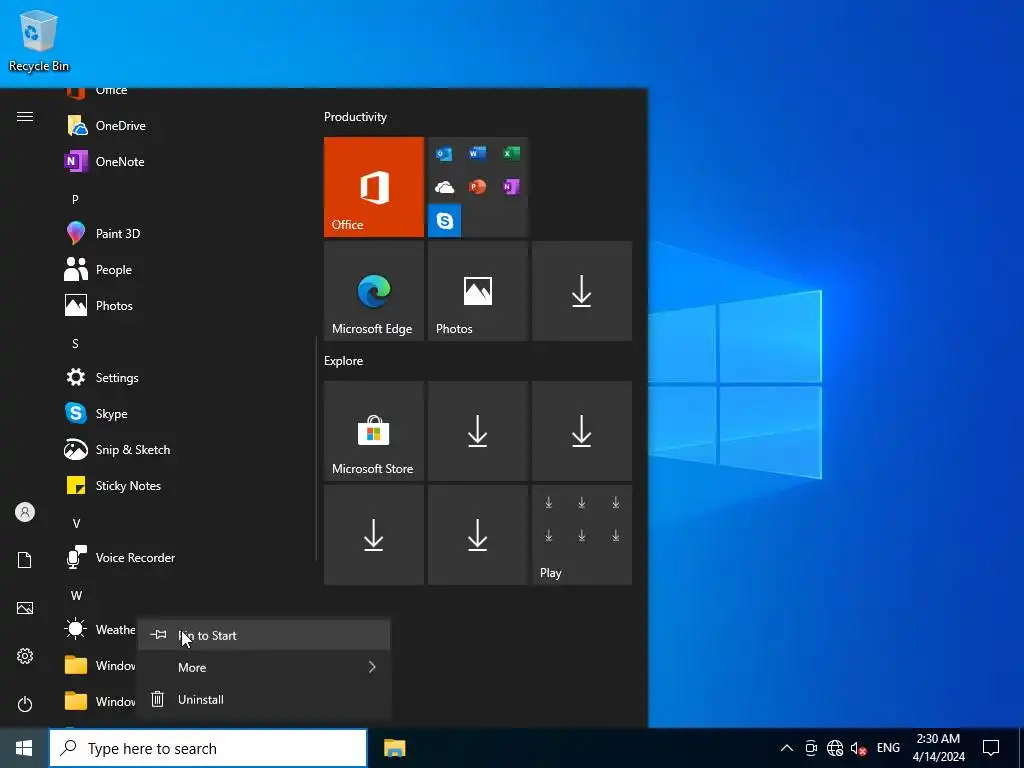
Task: Open Excel in the Office folder tile
Action: pos(511,153)
